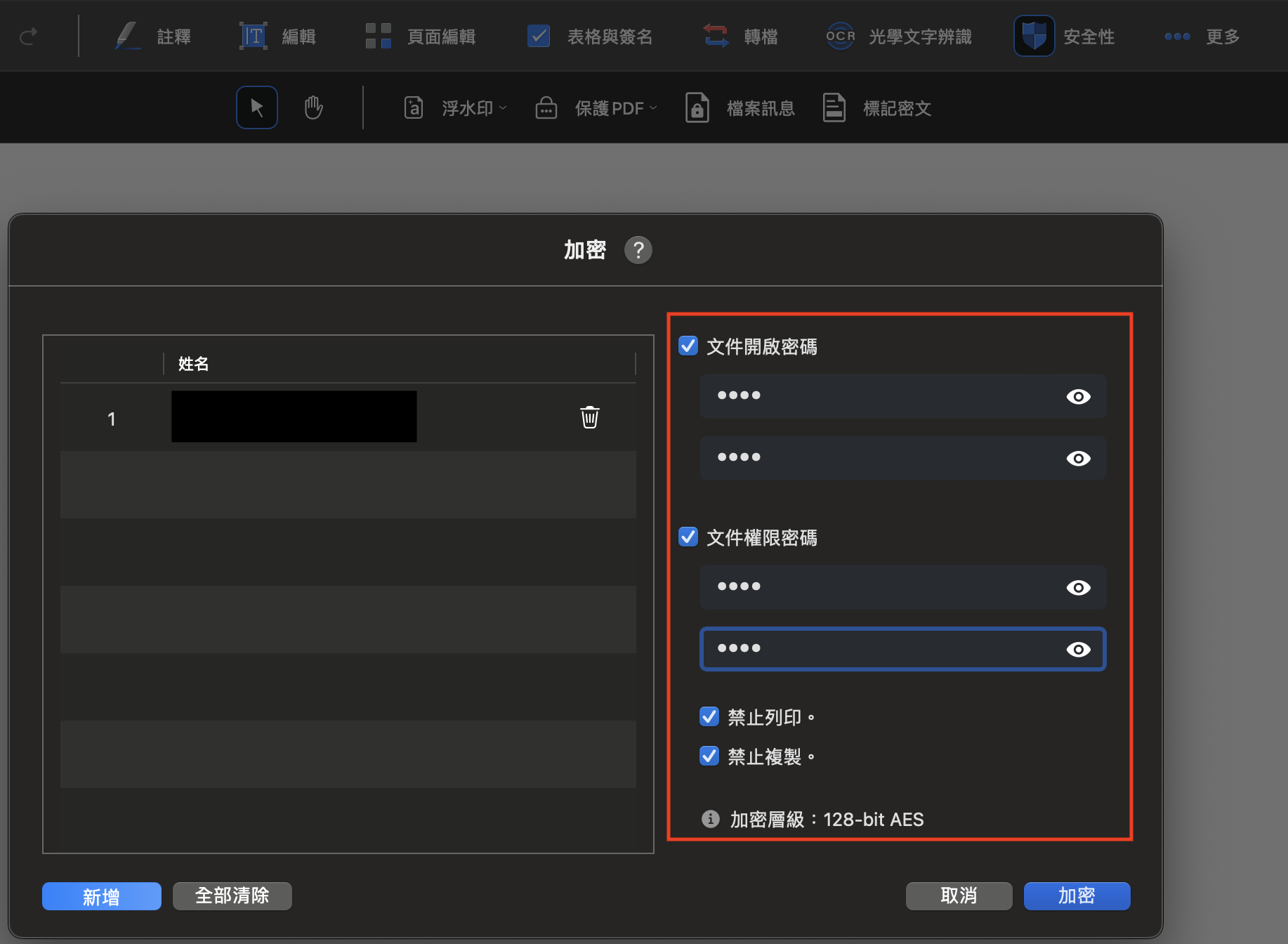Click the encryption level info icon
The image size is (1288, 944).
711,819
